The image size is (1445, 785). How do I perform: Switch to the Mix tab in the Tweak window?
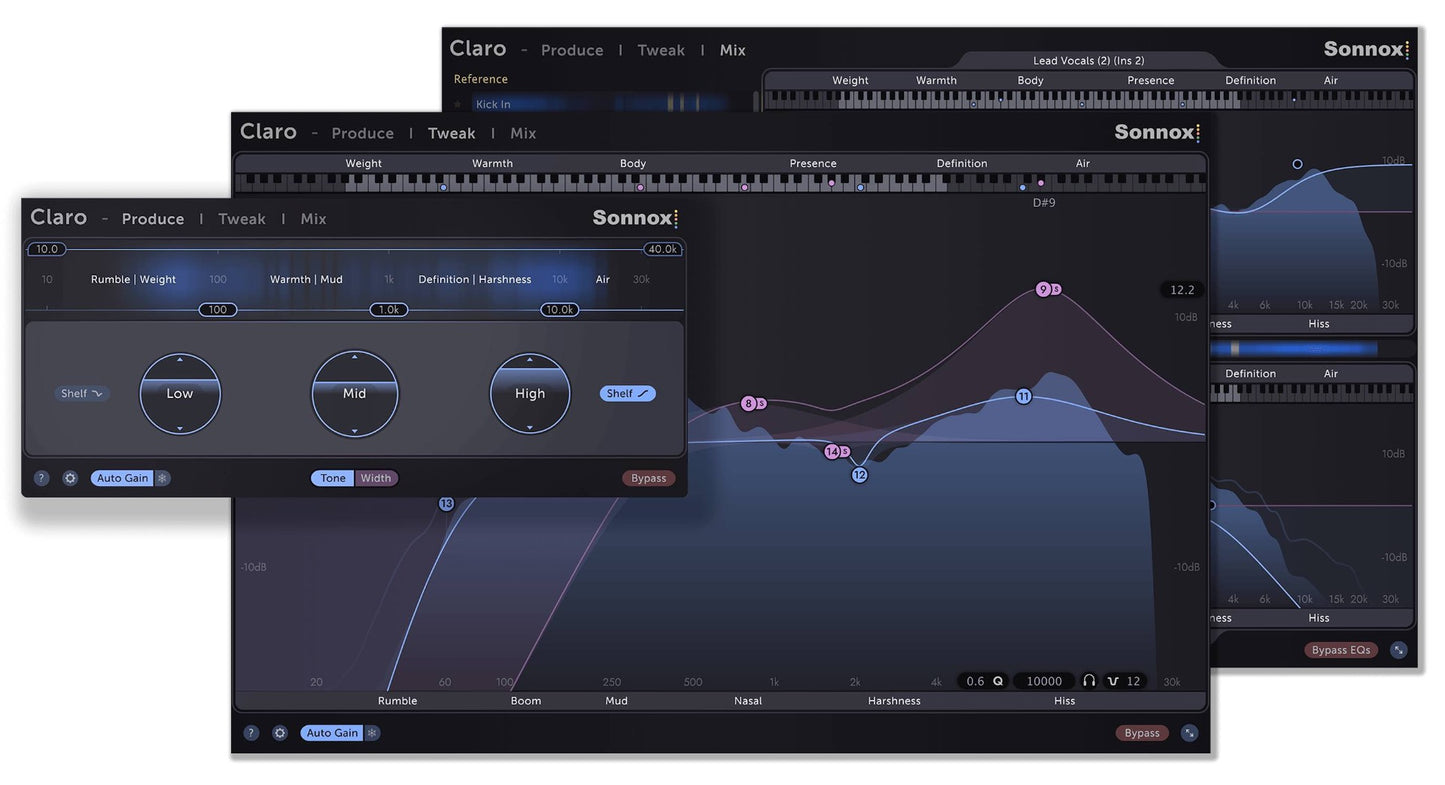click(x=523, y=132)
